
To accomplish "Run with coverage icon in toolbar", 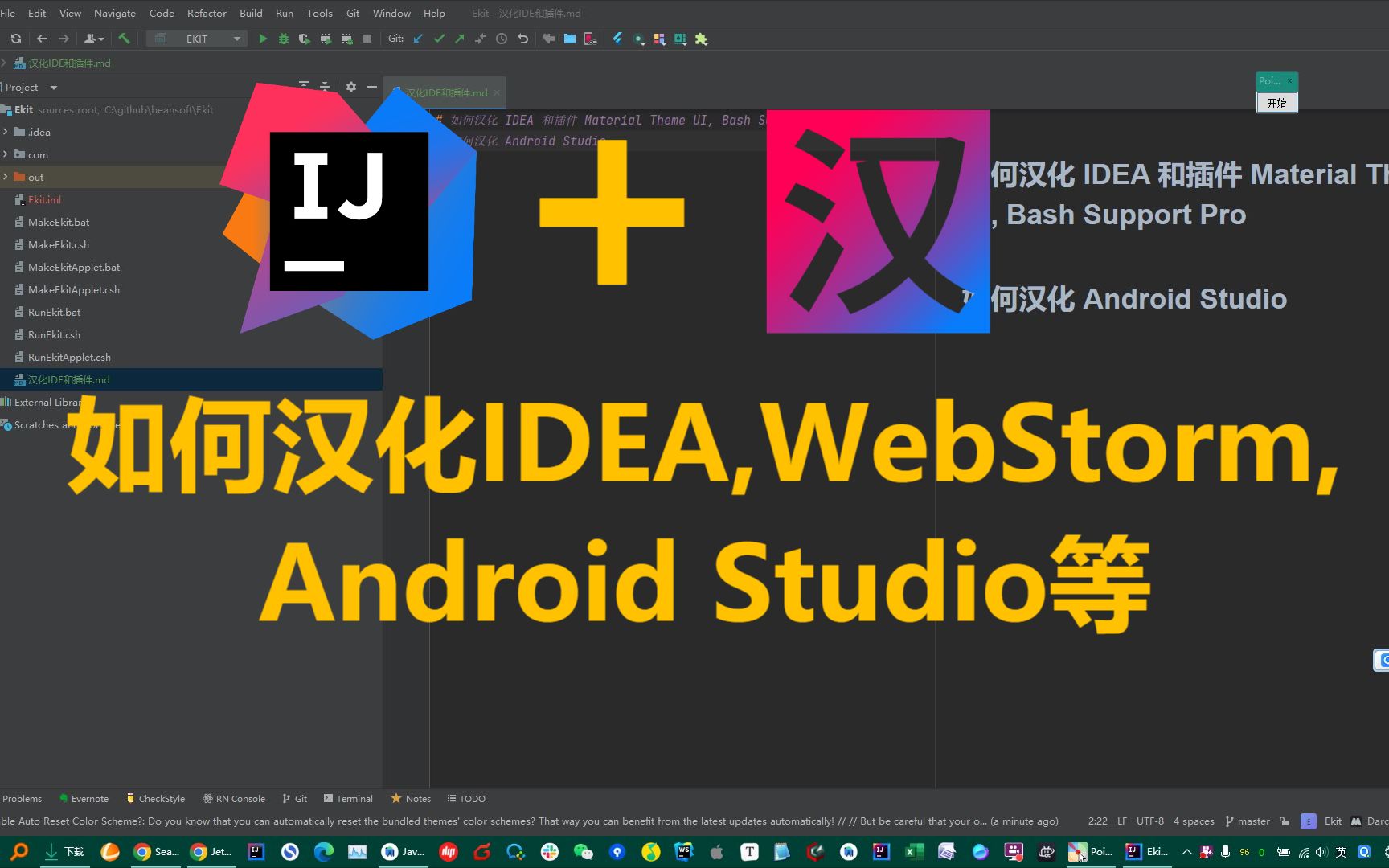I will tap(304, 39).
